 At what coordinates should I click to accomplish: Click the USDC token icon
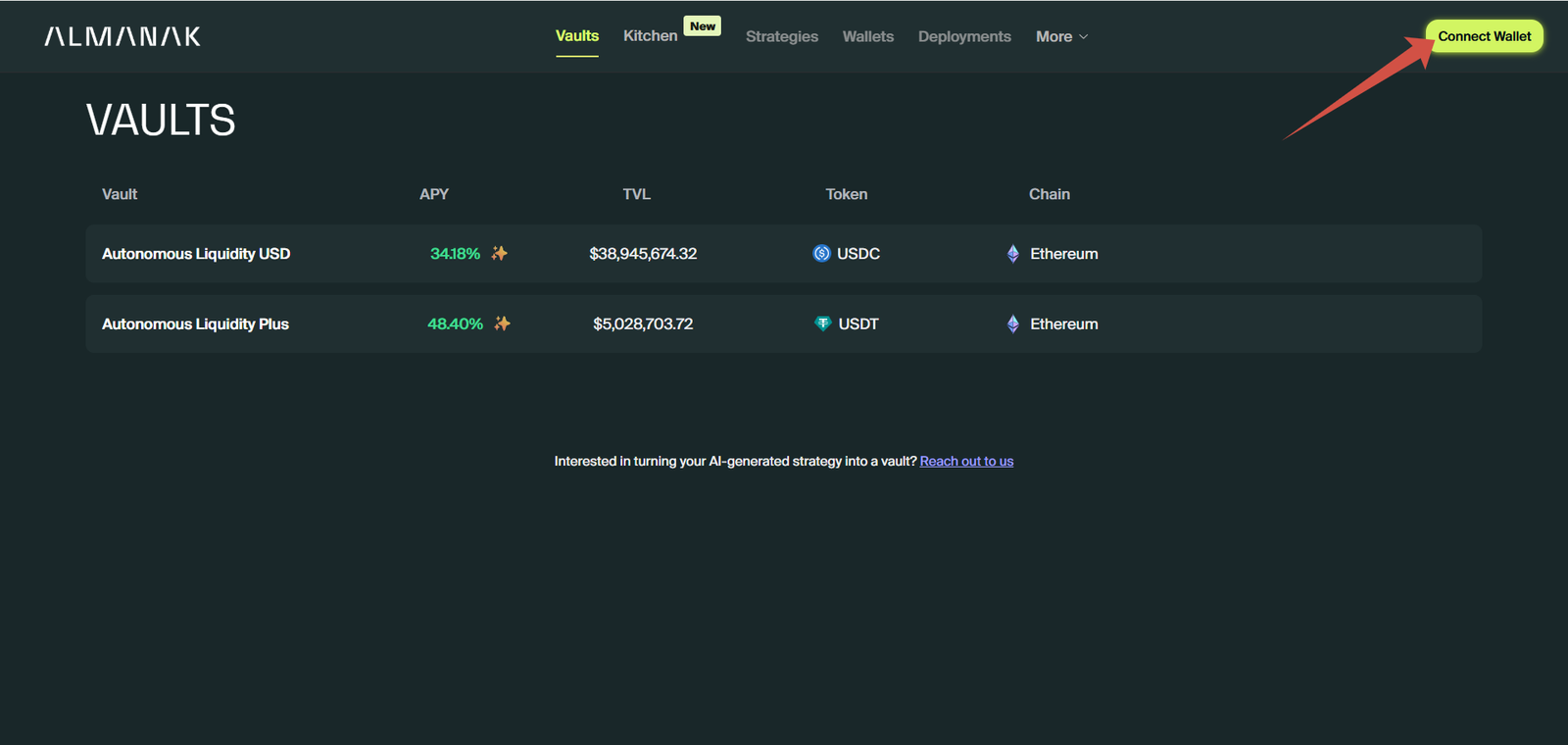[x=821, y=254]
